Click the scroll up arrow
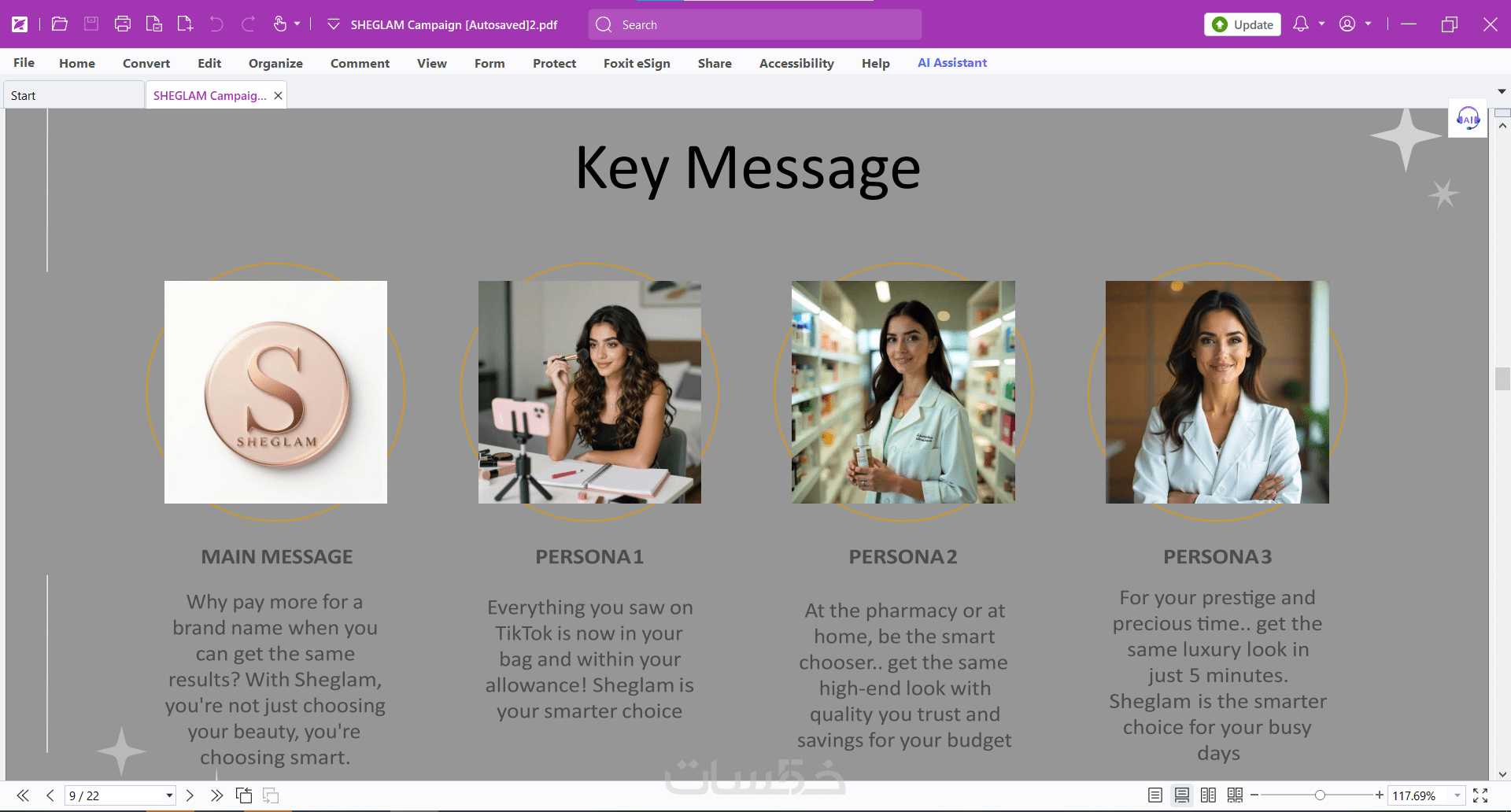The image size is (1511, 812). 1502,126
